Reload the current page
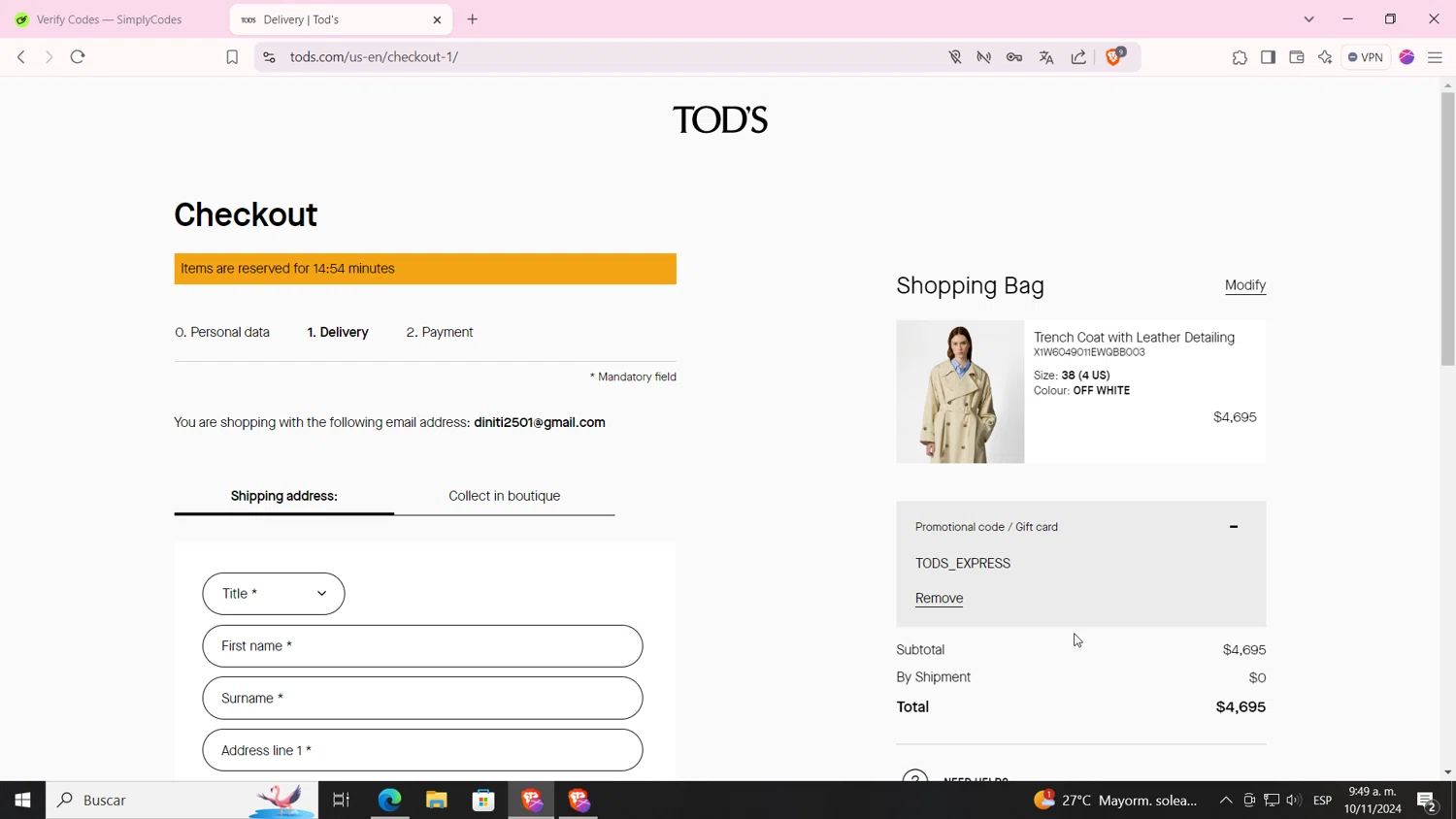 pyautogui.click(x=78, y=57)
